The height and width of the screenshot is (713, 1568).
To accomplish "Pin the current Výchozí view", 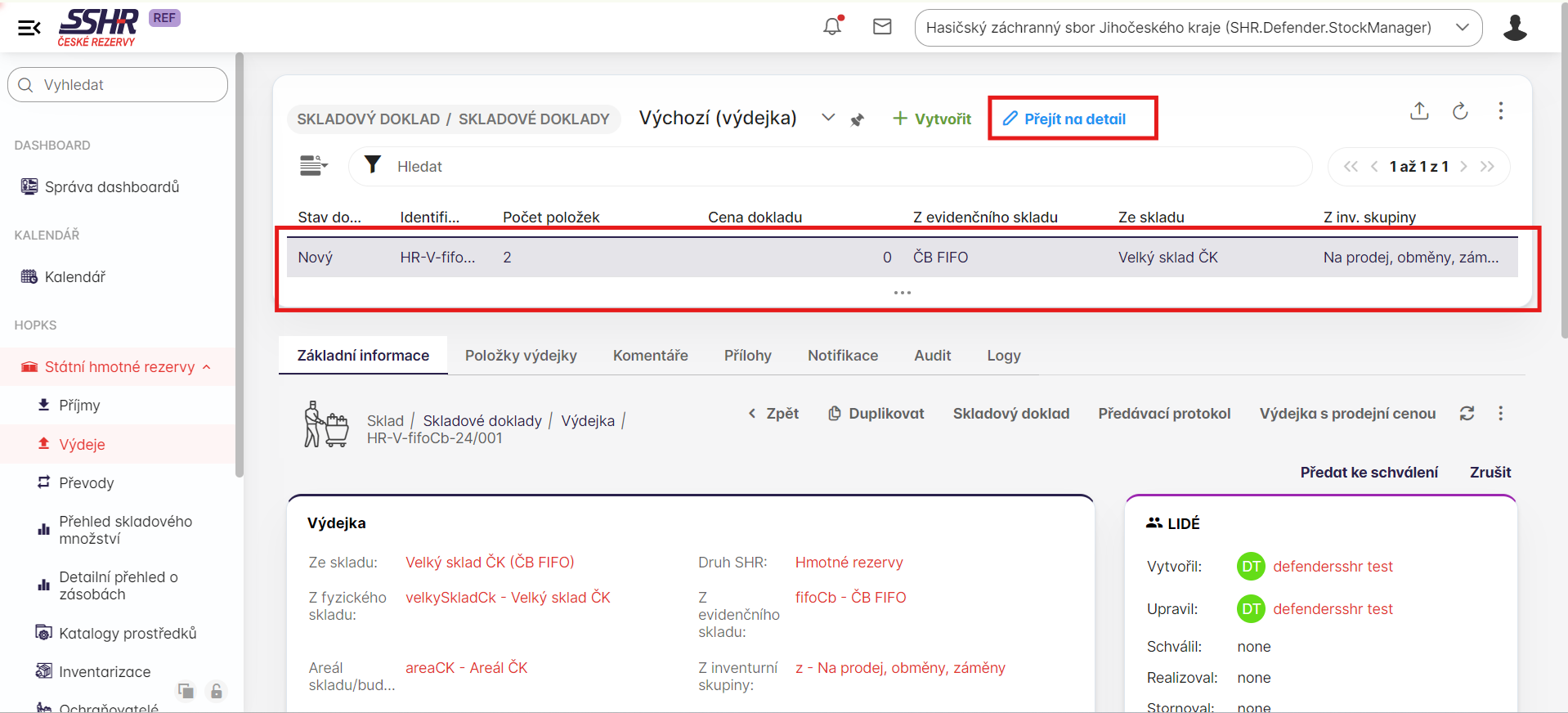I will tap(857, 119).
